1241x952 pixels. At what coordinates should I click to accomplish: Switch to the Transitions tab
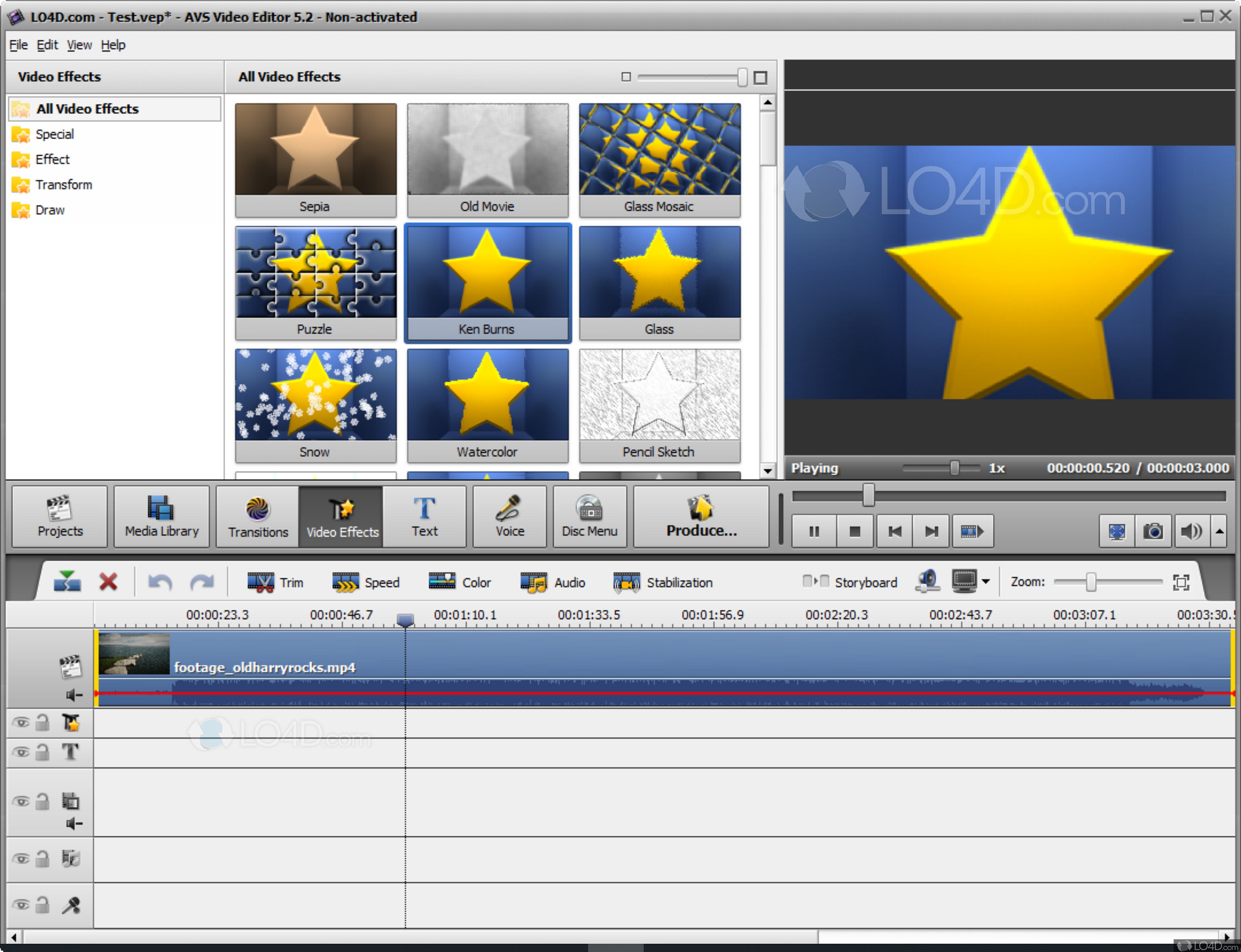click(x=257, y=516)
